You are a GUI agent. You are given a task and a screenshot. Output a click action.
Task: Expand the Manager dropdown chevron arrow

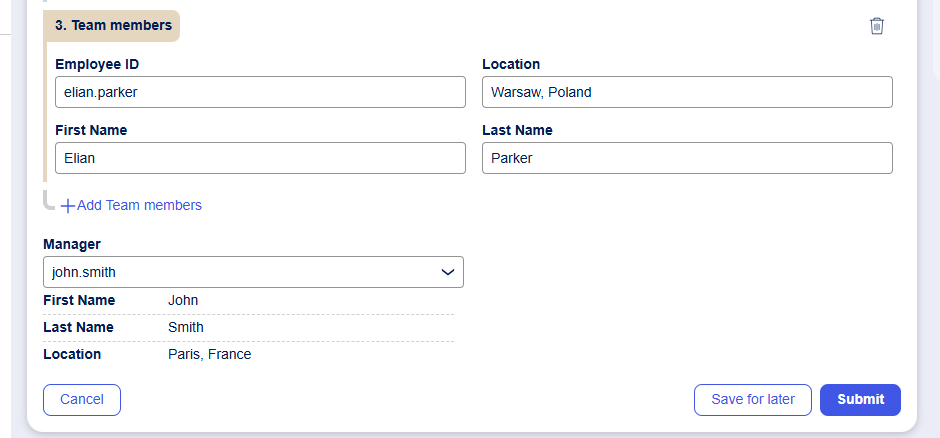(x=448, y=272)
